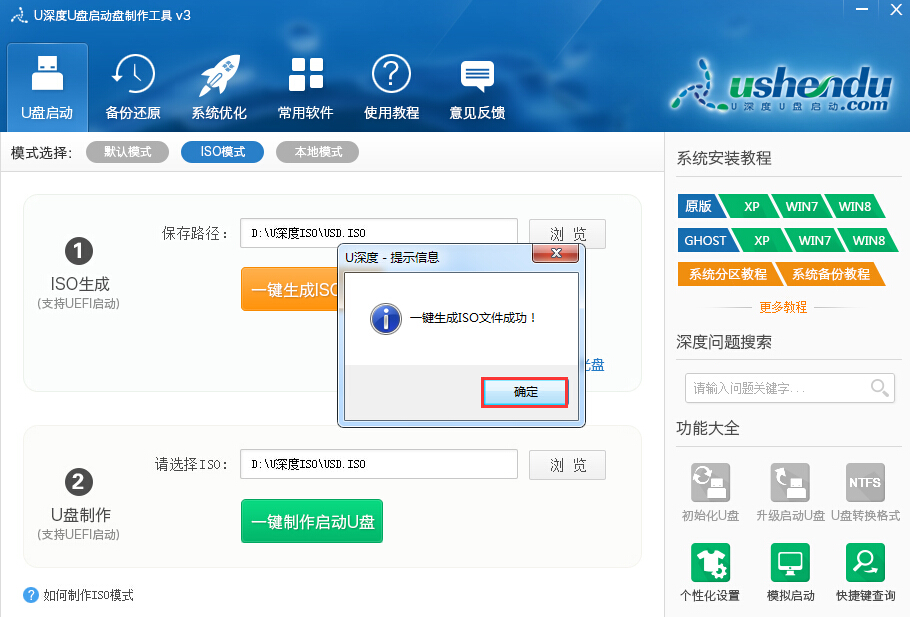Open the 系统优化 rocket icon section
Viewport: 910px width, 617px height.
coord(219,87)
